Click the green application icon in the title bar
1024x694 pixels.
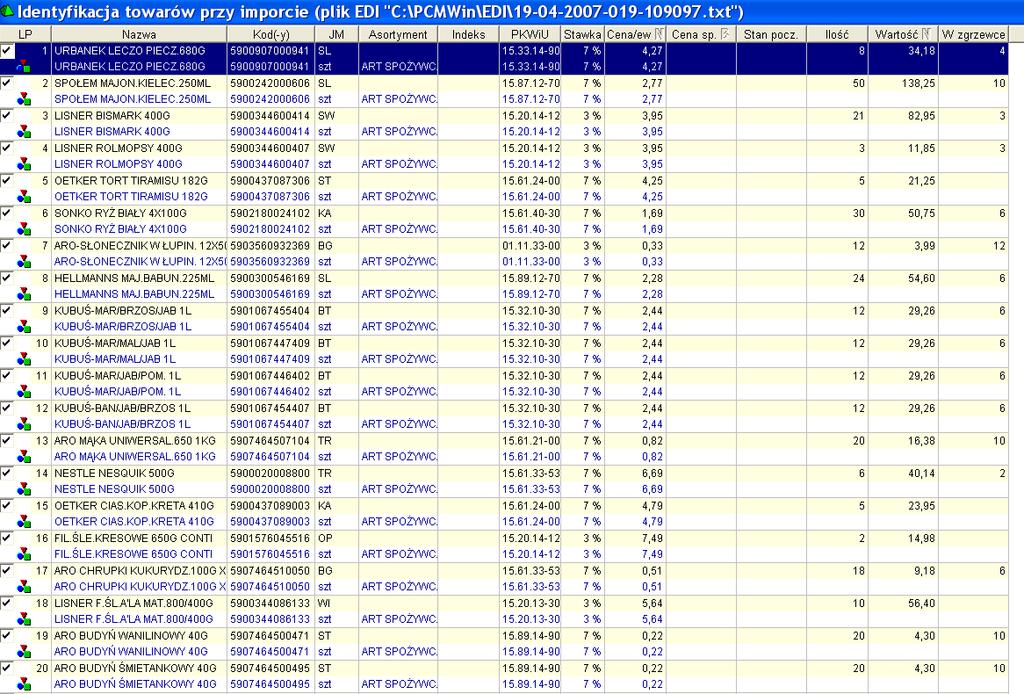7,11
